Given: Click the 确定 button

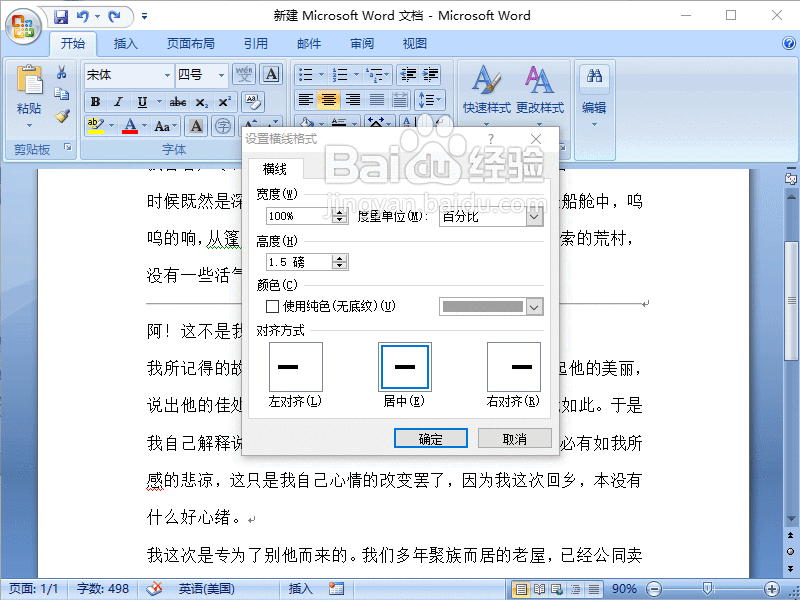Looking at the screenshot, I should 431,438.
